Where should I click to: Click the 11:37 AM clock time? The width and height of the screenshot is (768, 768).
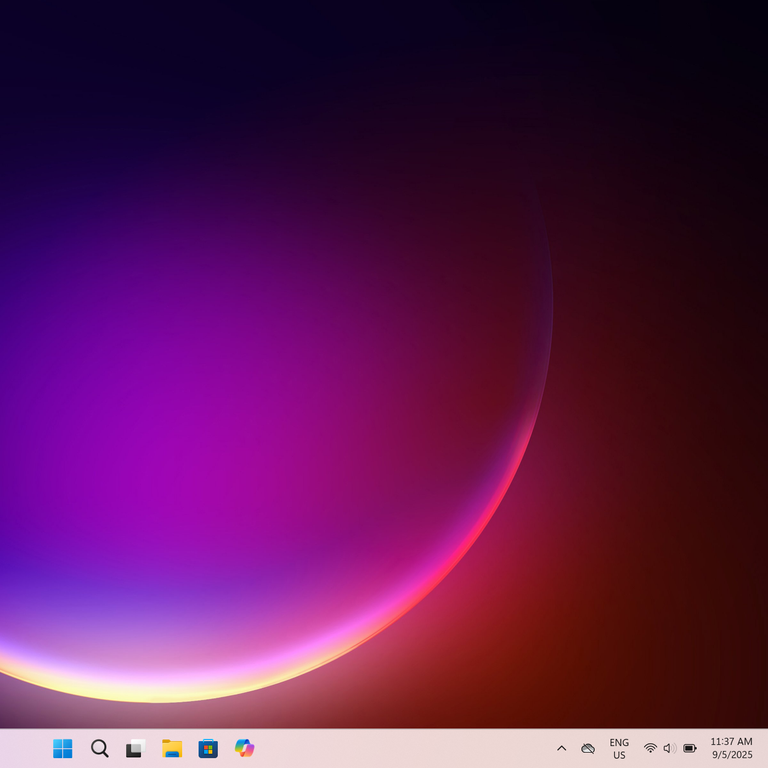731,741
